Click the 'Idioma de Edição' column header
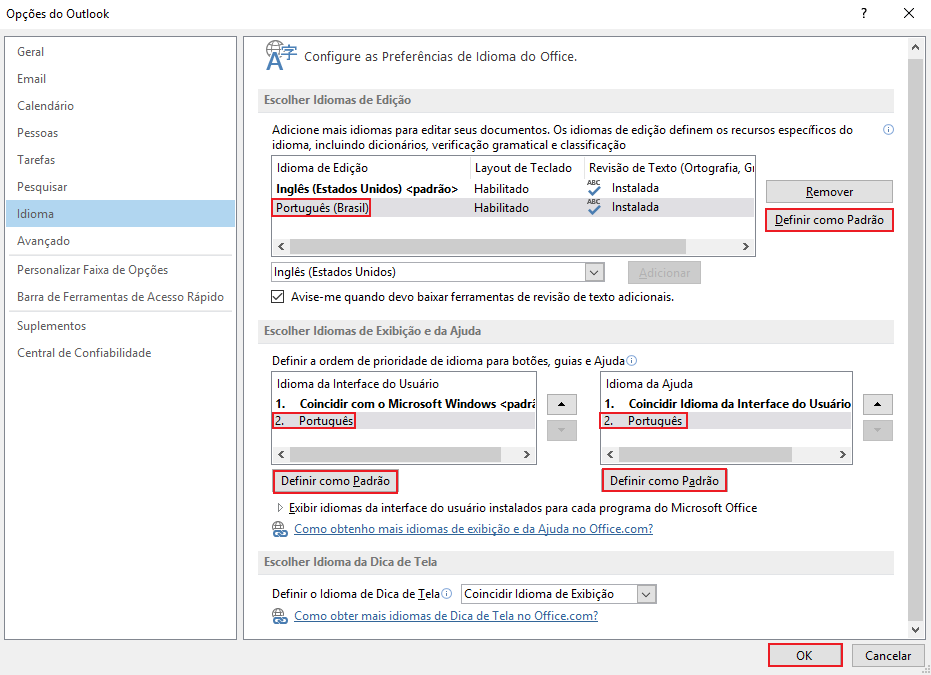This screenshot has height=675, width=931. click(372, 168)
